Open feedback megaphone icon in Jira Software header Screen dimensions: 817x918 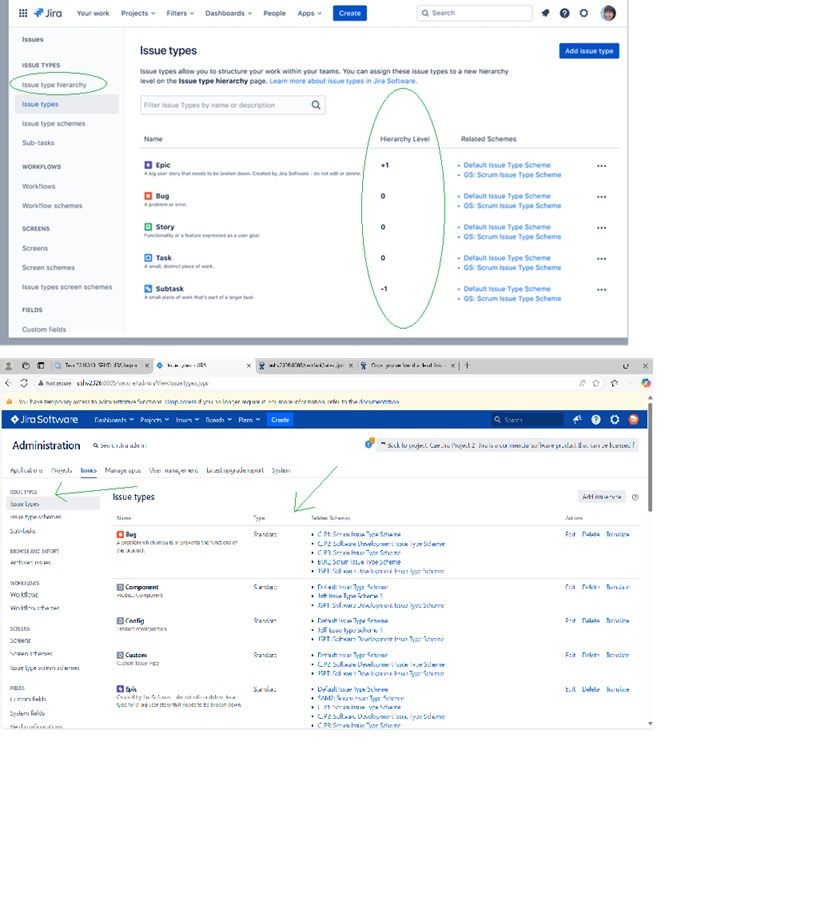(x=577, y=419)
